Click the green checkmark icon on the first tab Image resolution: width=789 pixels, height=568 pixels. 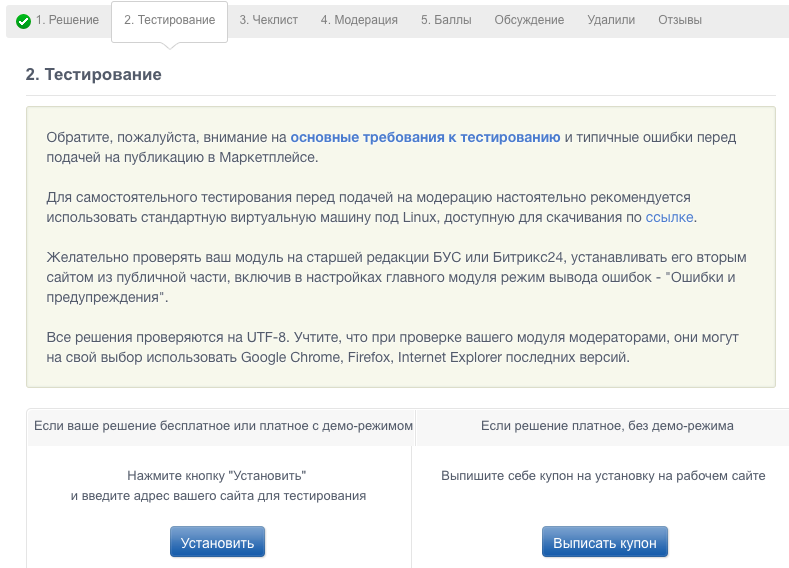click(23, 21)
